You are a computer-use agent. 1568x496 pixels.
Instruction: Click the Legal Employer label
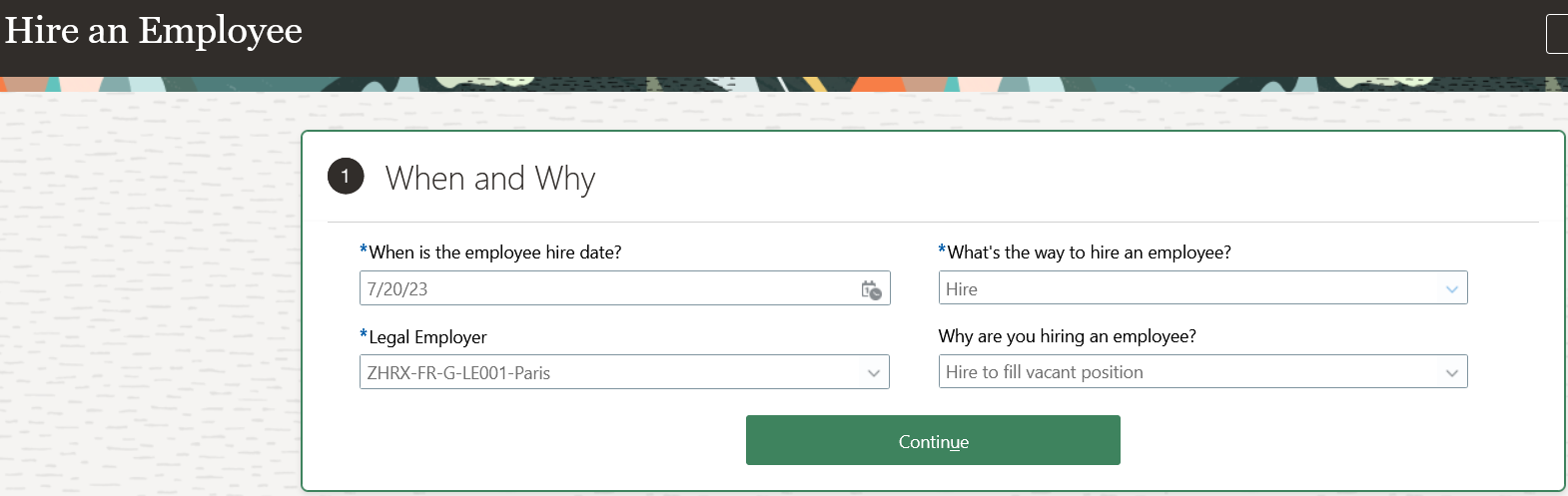[427, 337]
